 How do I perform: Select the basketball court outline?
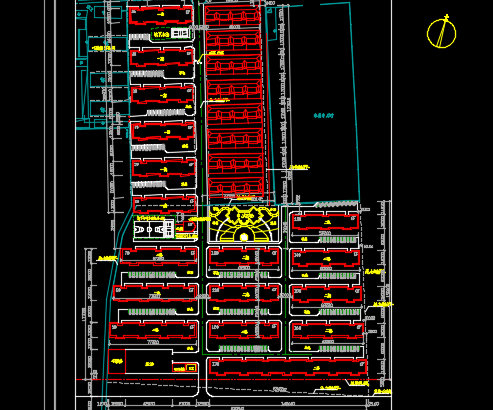pyautogui.click(x=149, y=230)
